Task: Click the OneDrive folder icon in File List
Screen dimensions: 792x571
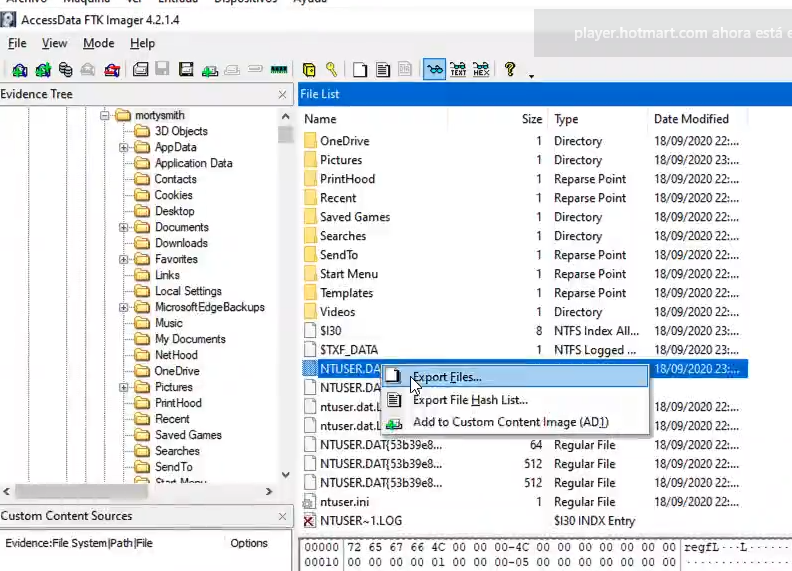Action: tap(310, 140)
